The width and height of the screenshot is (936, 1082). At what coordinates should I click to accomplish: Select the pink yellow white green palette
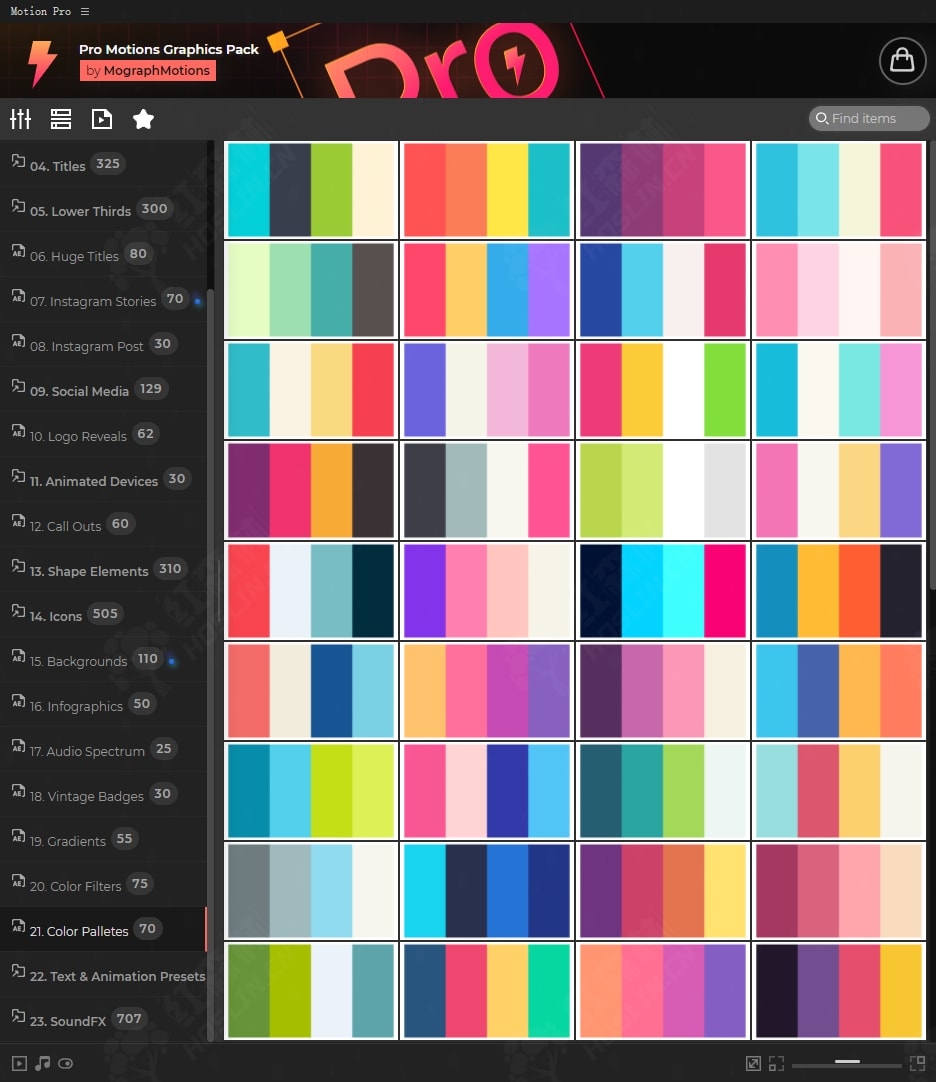coord(663,390)
